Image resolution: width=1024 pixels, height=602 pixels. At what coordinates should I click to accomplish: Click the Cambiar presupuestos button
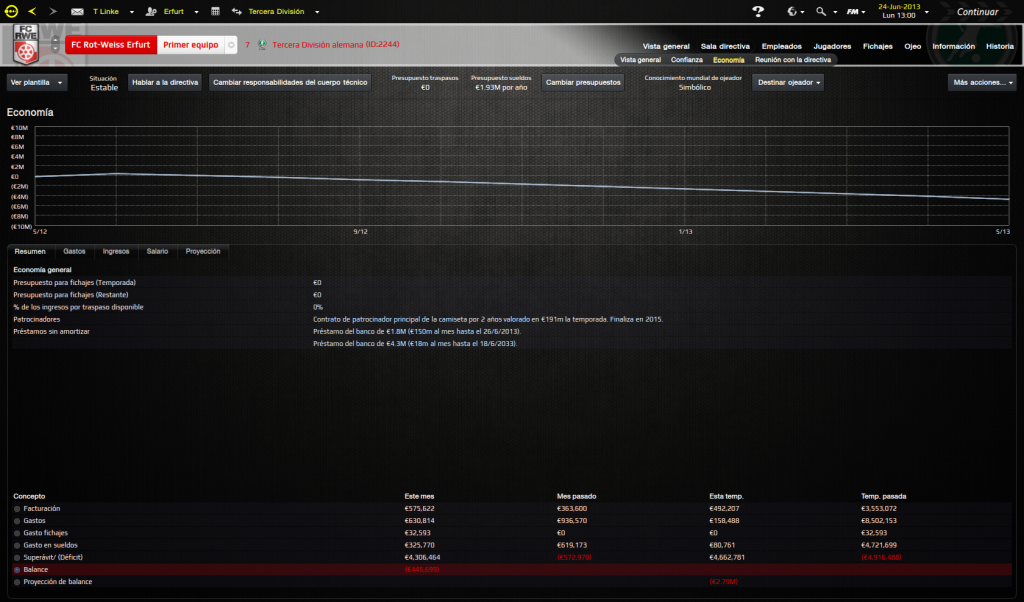[x=583, y=82]
